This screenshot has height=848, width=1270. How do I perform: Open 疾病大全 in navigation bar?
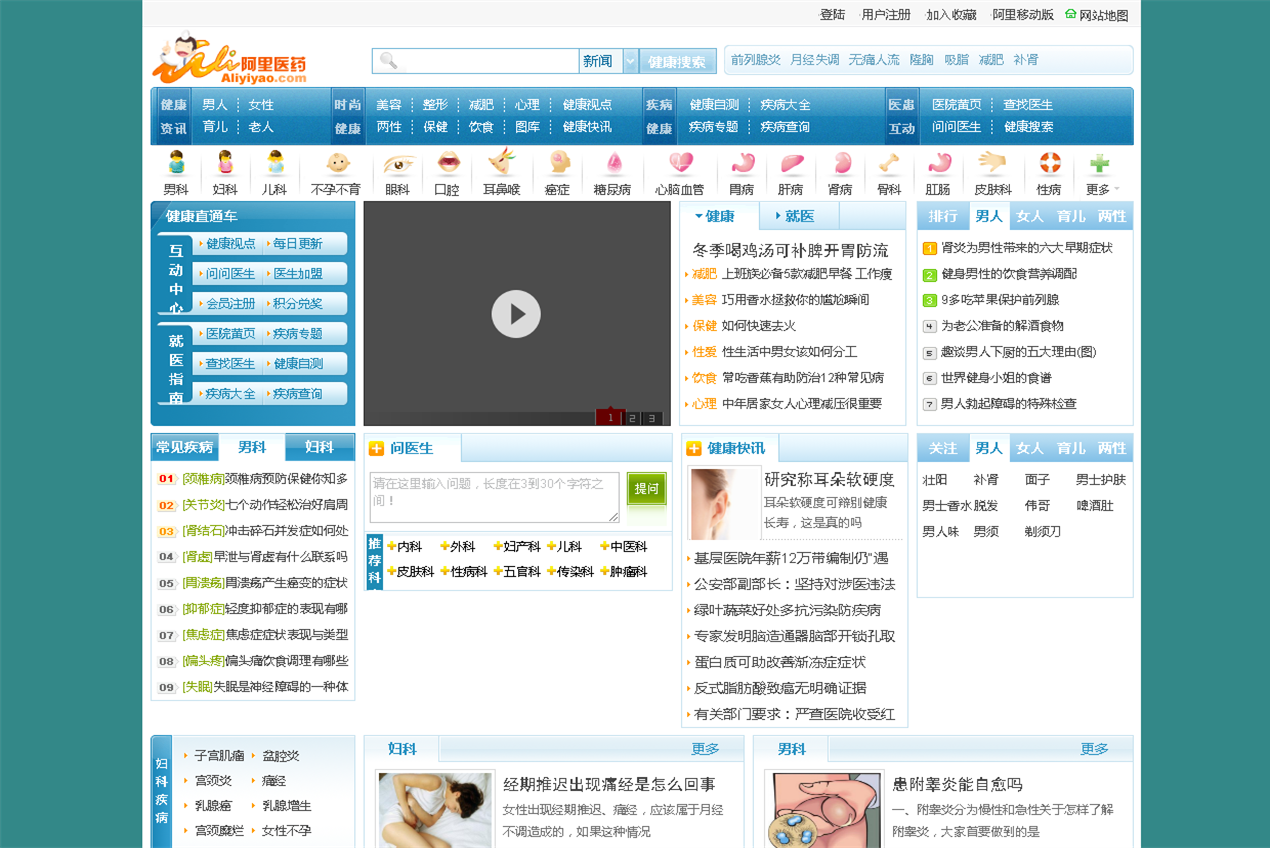pyautogui.click(x=785, y=105)
